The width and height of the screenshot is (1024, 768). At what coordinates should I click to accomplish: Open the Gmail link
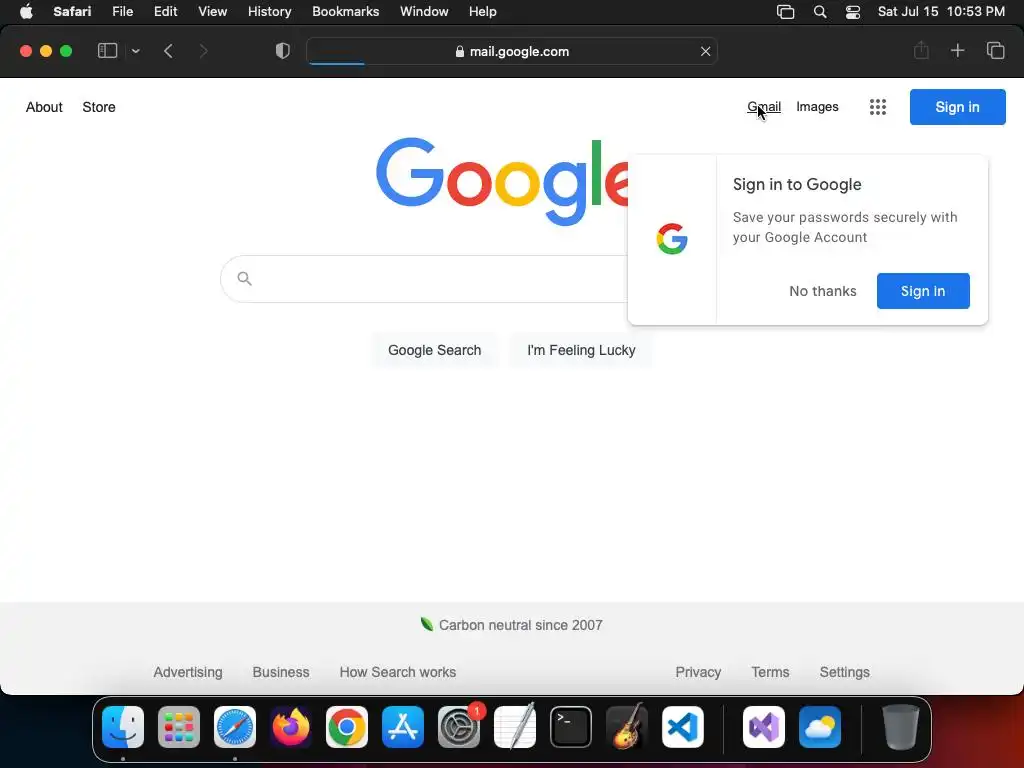coord(763,107)
